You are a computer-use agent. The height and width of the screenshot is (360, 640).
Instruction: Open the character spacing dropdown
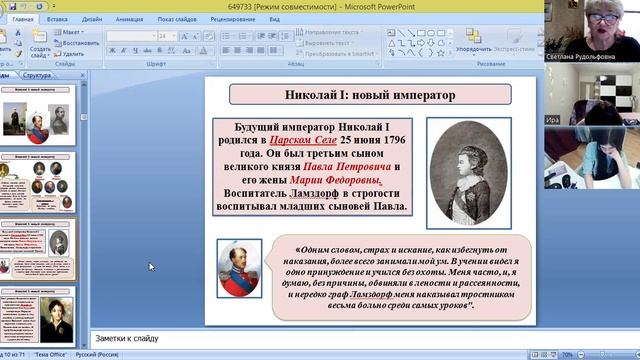pos(171,51)
